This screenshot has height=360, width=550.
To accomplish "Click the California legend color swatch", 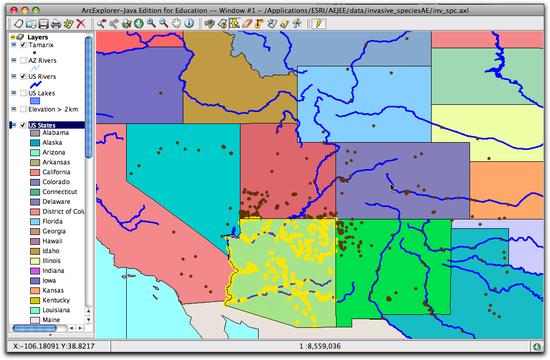I will pyautogui.click(x=35, y=172).
